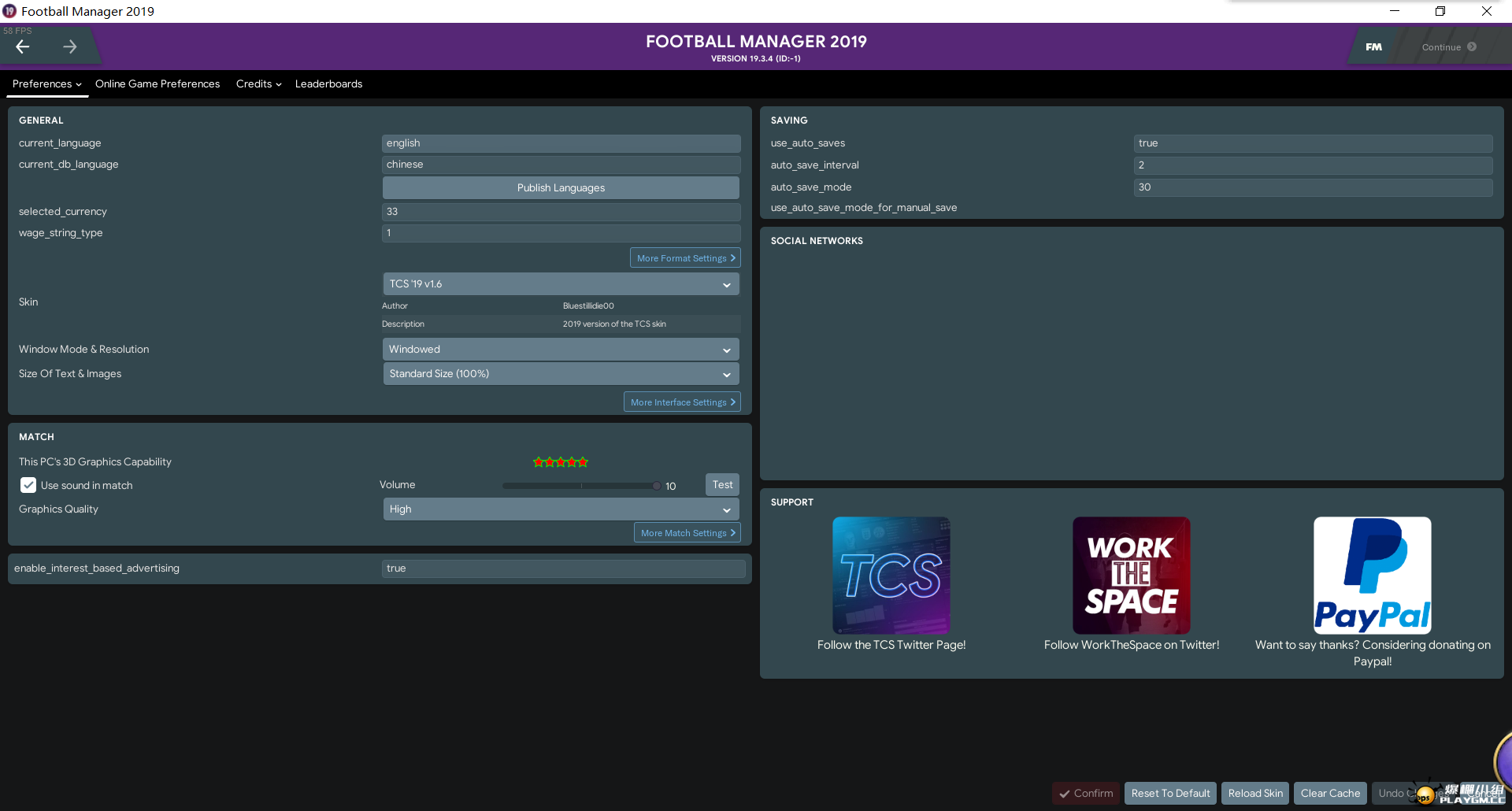
Task: Adjust the match Volume slider
Action: click(581, 486)
